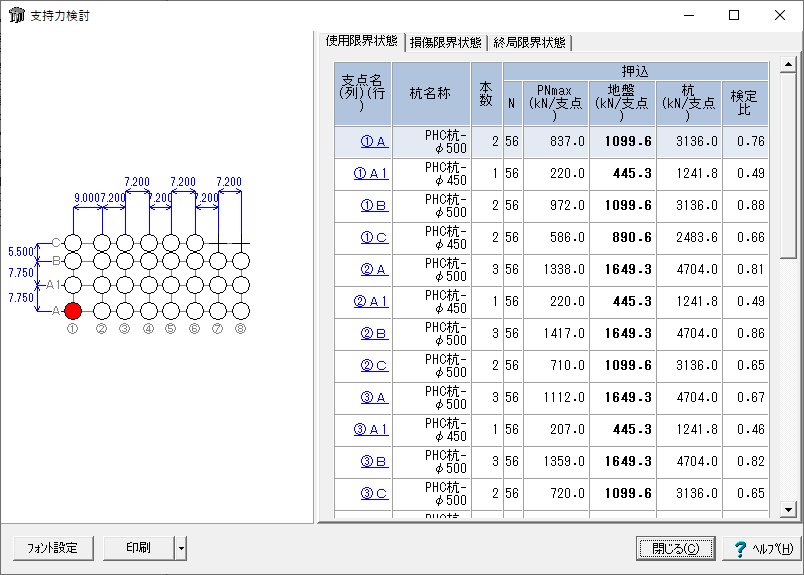The width and height of the screenshot is (804, 575).
Task: Select the pile circle at row B column ⑧
Action: click(x=241, y=261)
